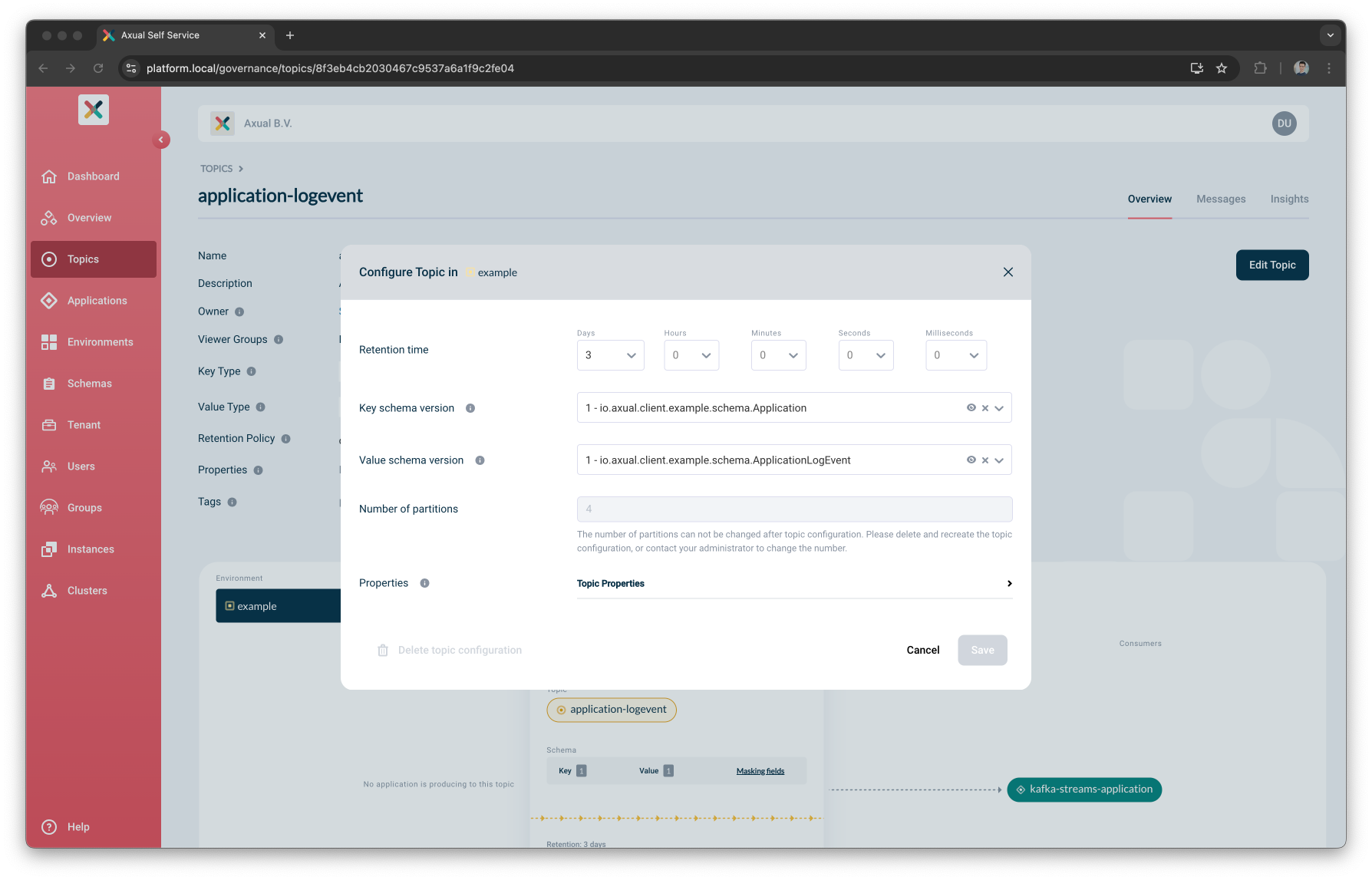Clear the value schema version selection

click(985, 460)
